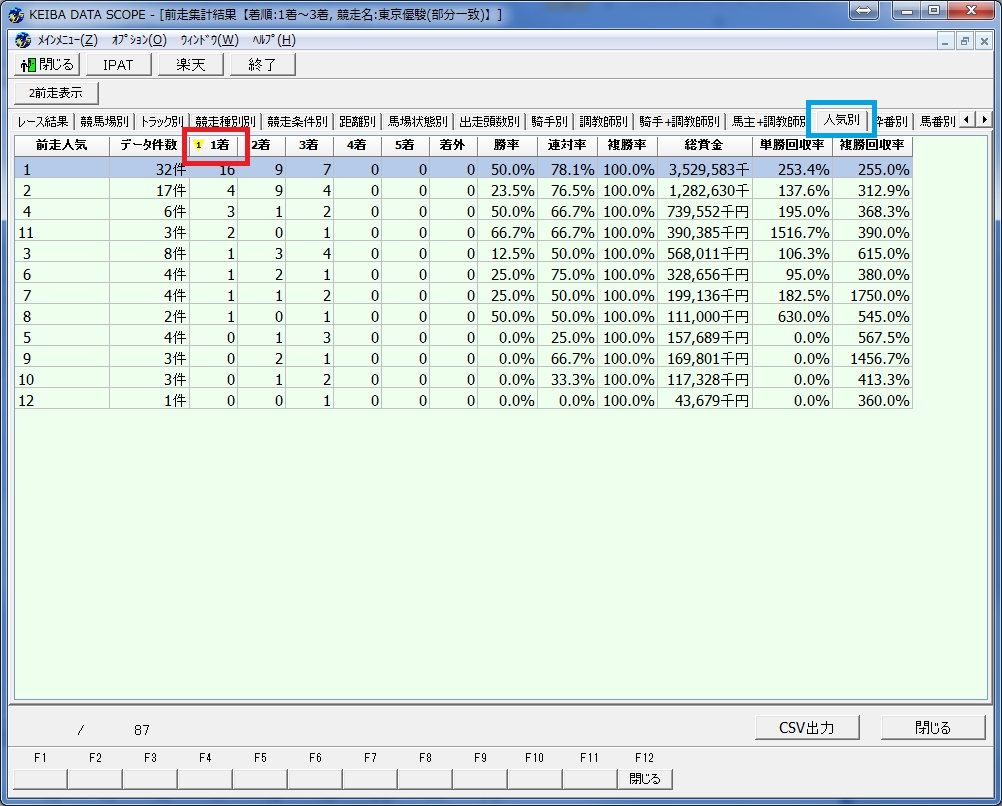This screenshot has height=806, width=1002.
Task: Click the 43,679千円 prize money cell
Action: point(704,401)
